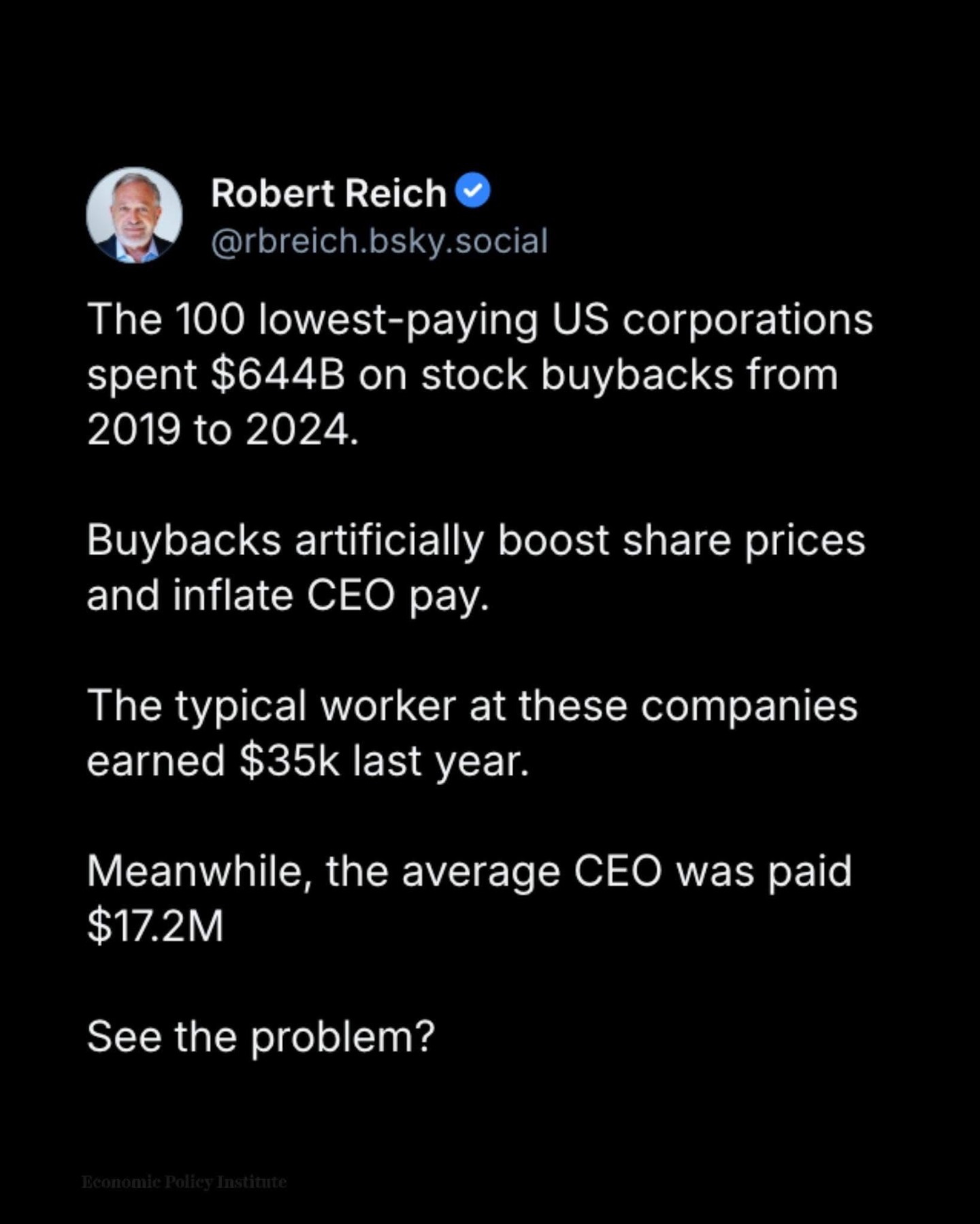Click the line 'Buybacks artificially boost share prices'
Image resolution: width=980 pixels, height=1224 pixels.
(476, 542)
